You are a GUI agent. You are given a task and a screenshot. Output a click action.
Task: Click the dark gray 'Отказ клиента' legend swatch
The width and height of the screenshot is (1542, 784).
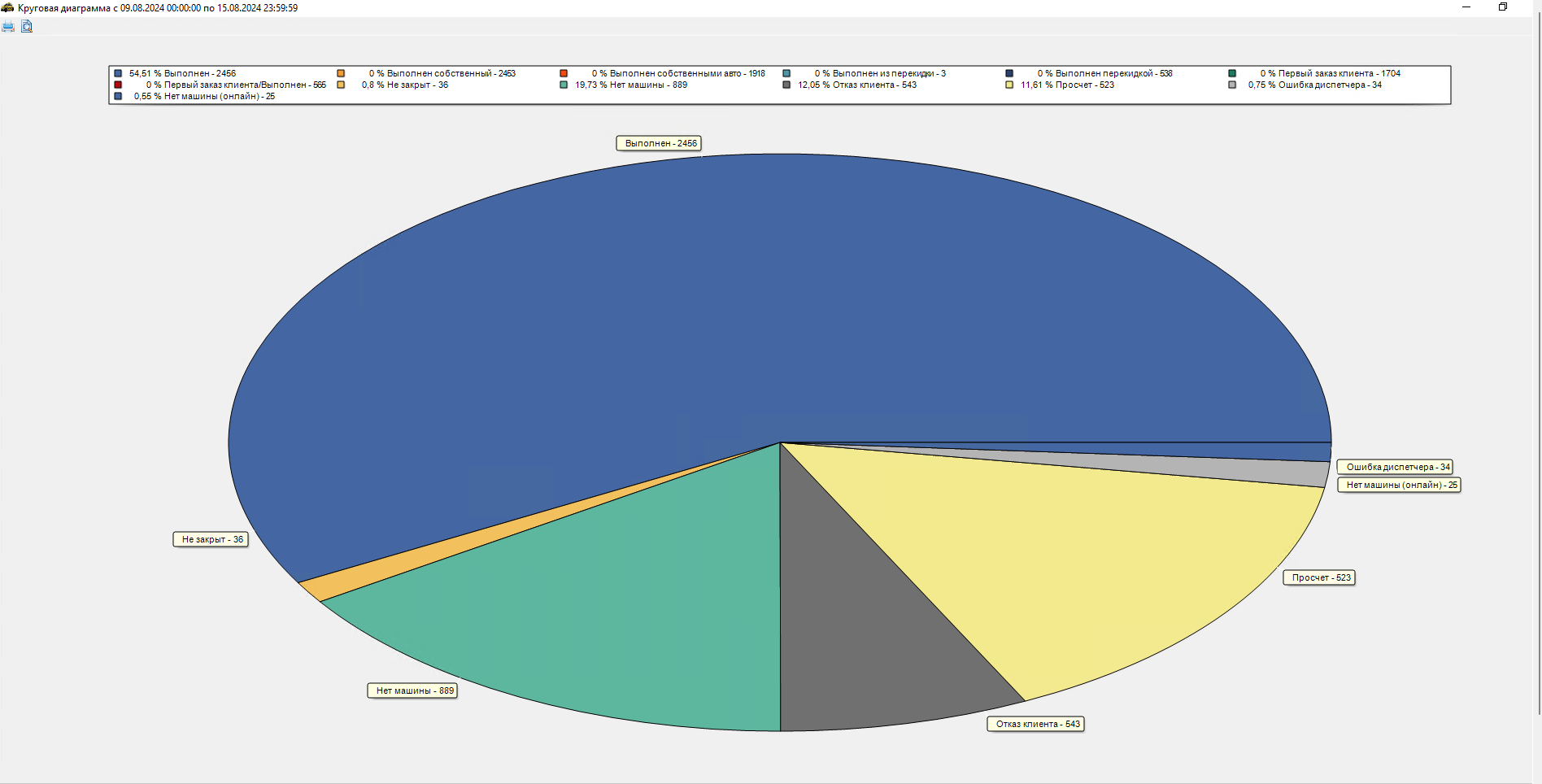(x=786, y=85)
